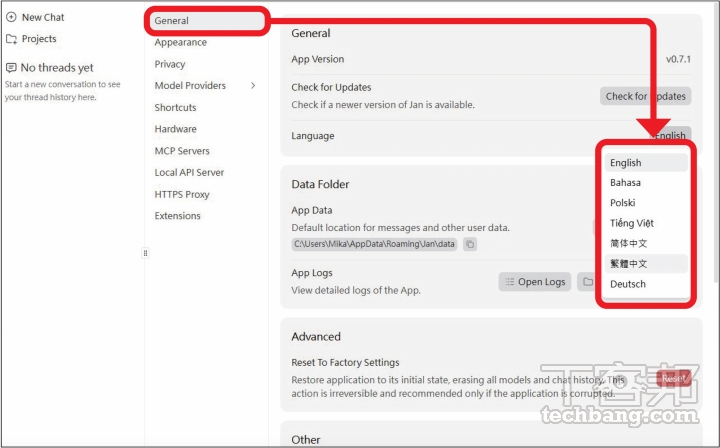Click the Reset factory settings button
This screenshot has width=720, height=448.
(674, 378)
